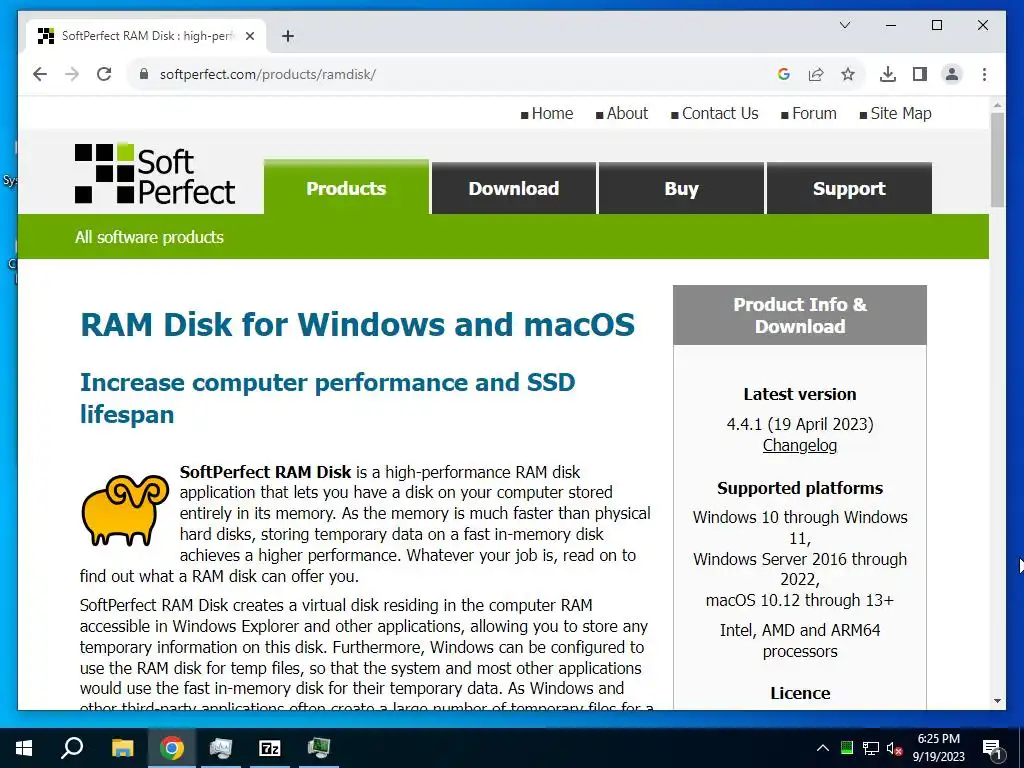The image size is (1024, 768).
Task: Share this page via share icon
Action: (816, 74)
